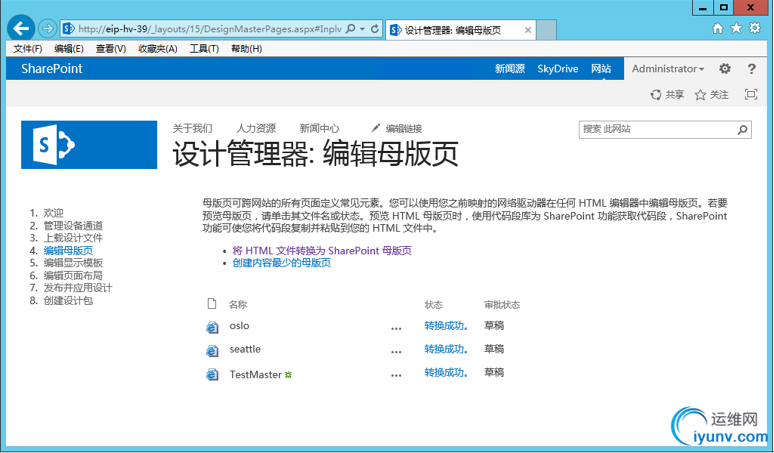Open the ellipsis menu for oslo
Screen dimensions: 774x453
pos(396,327)
